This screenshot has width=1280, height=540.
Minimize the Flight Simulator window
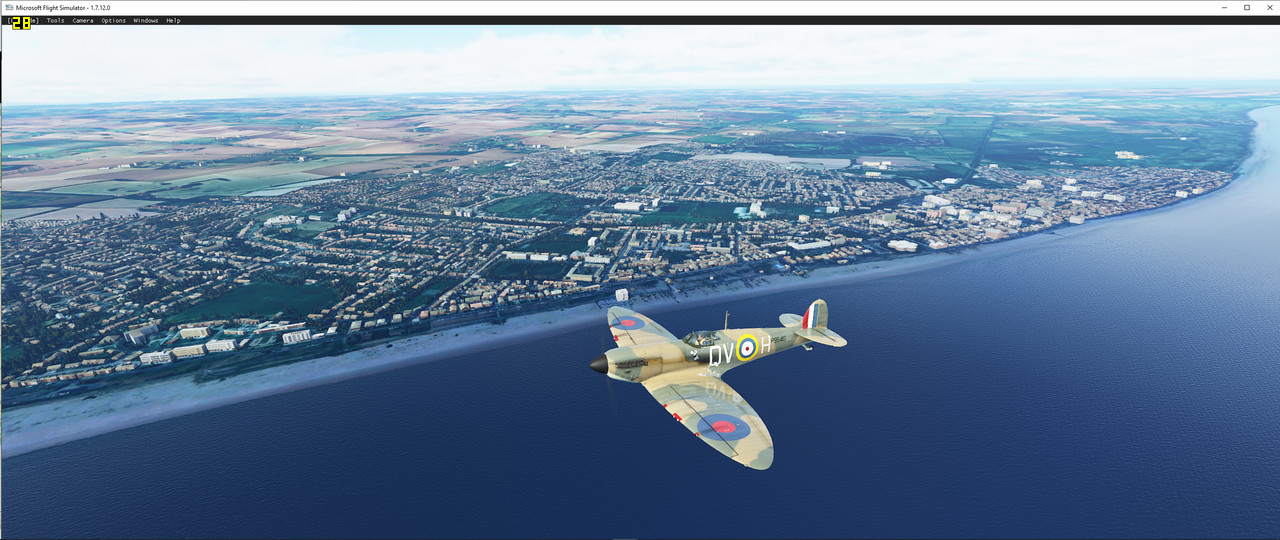[1226, 7]
